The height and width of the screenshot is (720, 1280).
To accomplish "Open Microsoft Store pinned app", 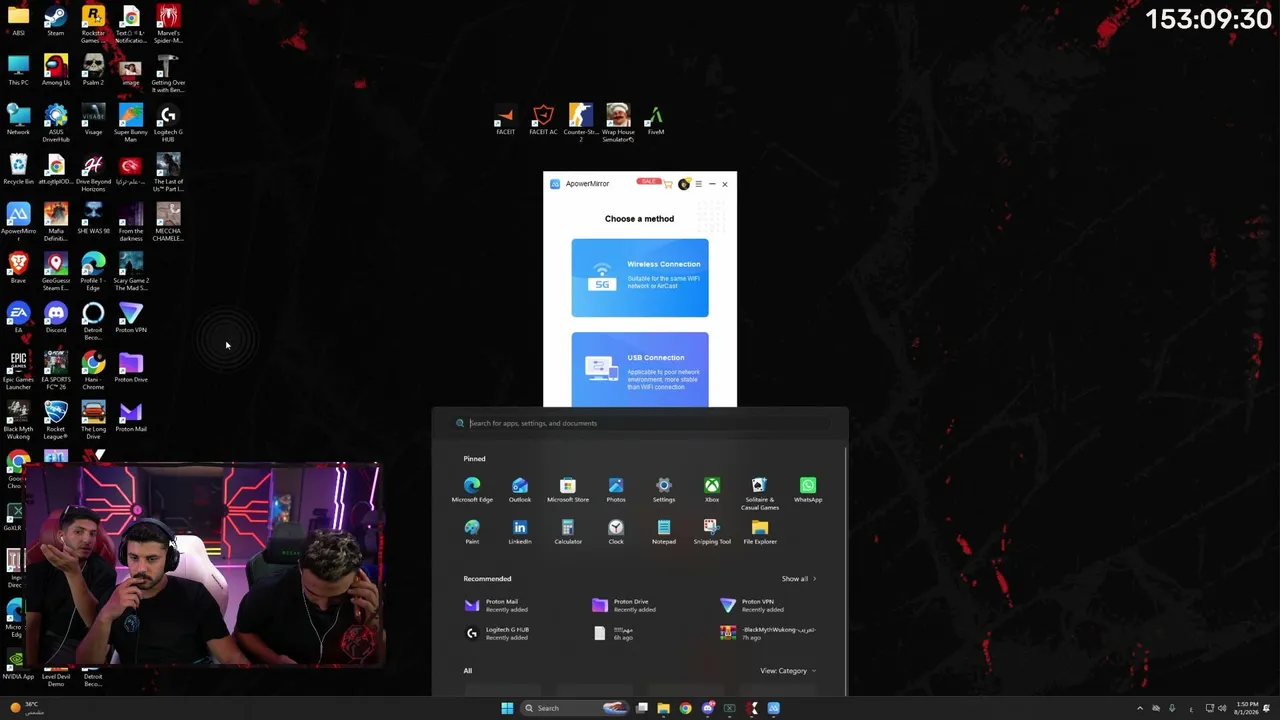I will (x=568, y=490).
